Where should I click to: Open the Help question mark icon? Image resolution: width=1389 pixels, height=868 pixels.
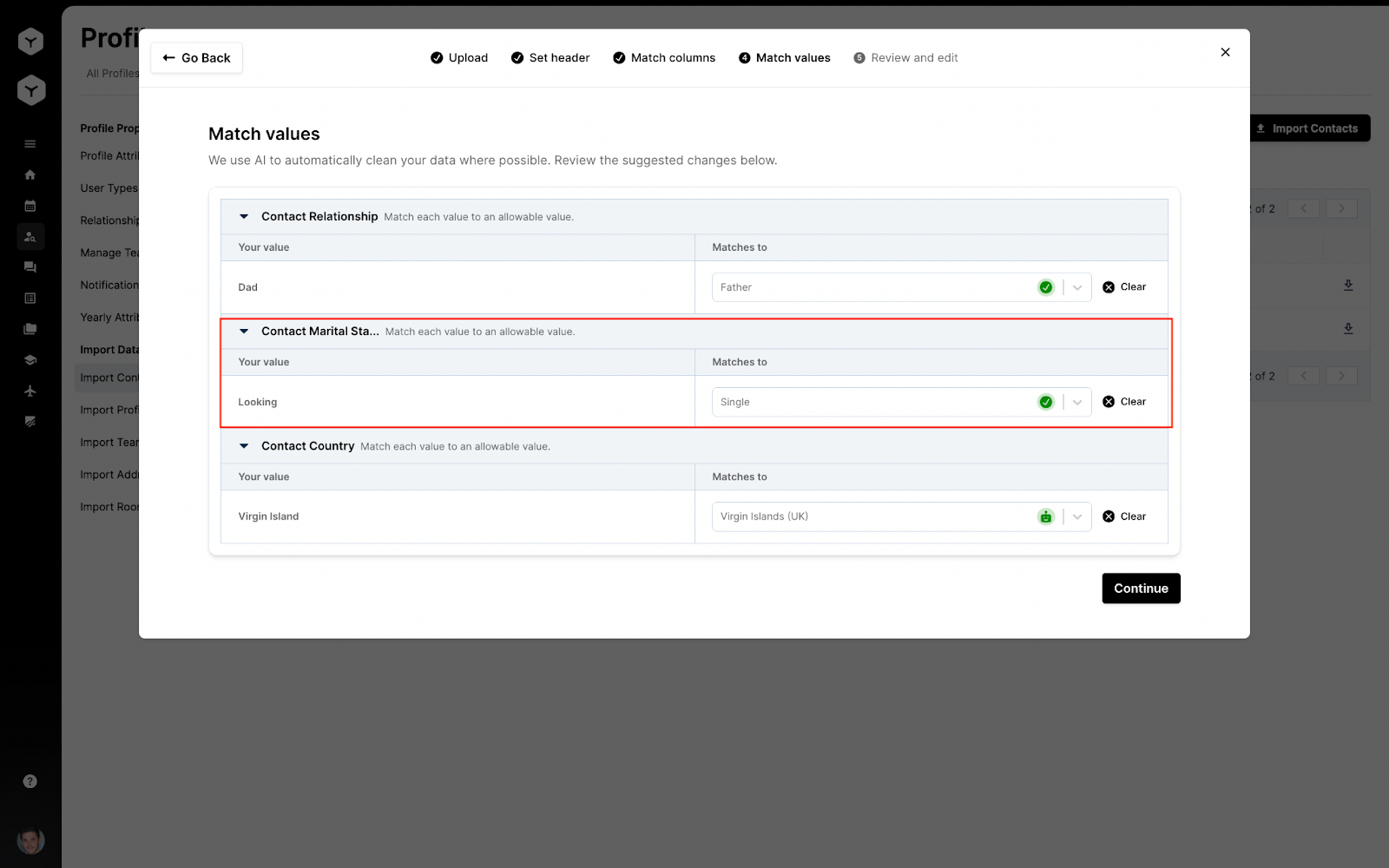[x=30, y=780]
